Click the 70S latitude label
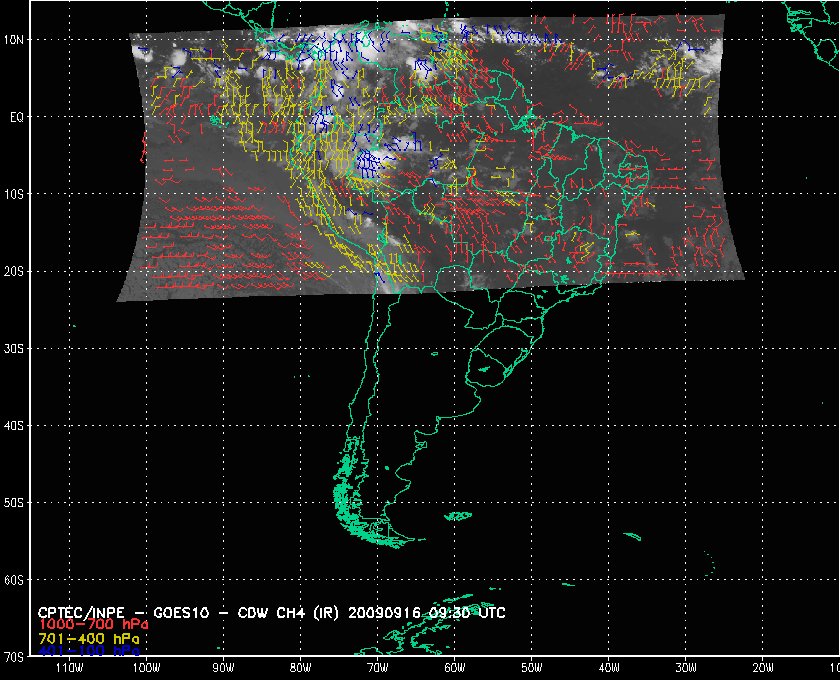This screenshot has width=840, height=680. pos(14,657)
